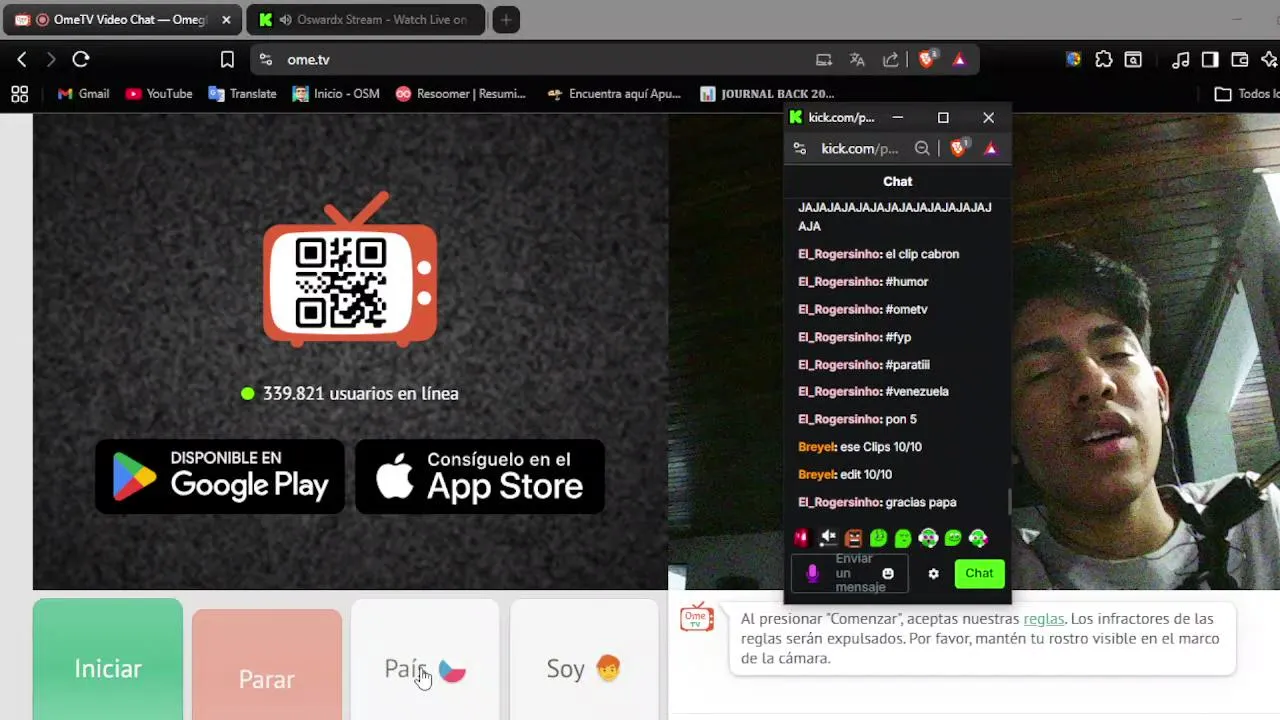
Task: Open Brave Rewards triangle in main window
Action: 959,60
